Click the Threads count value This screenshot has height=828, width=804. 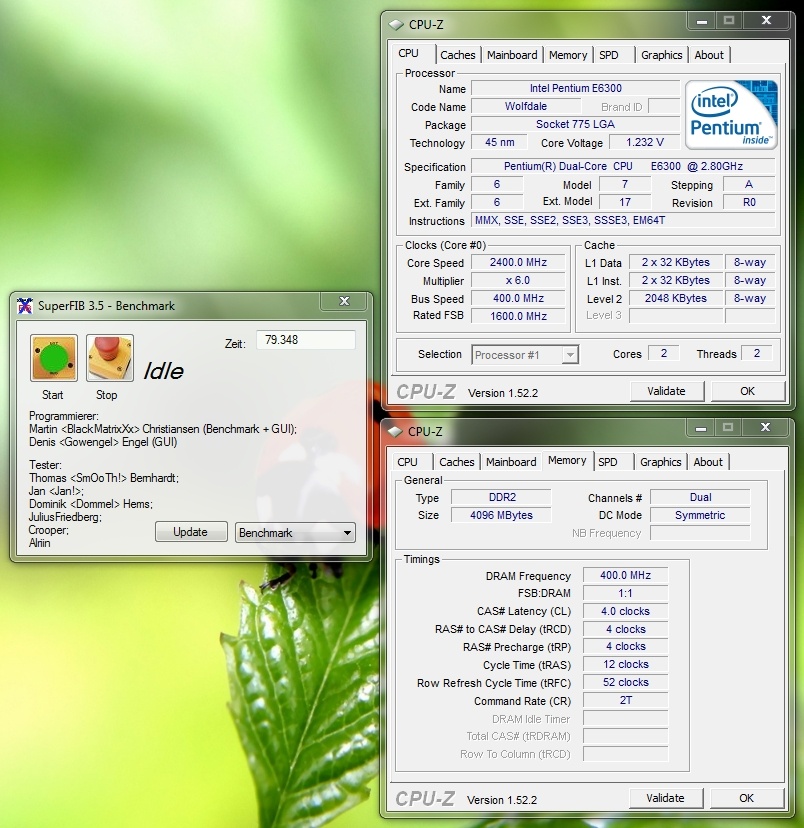[x=756, y=353]
